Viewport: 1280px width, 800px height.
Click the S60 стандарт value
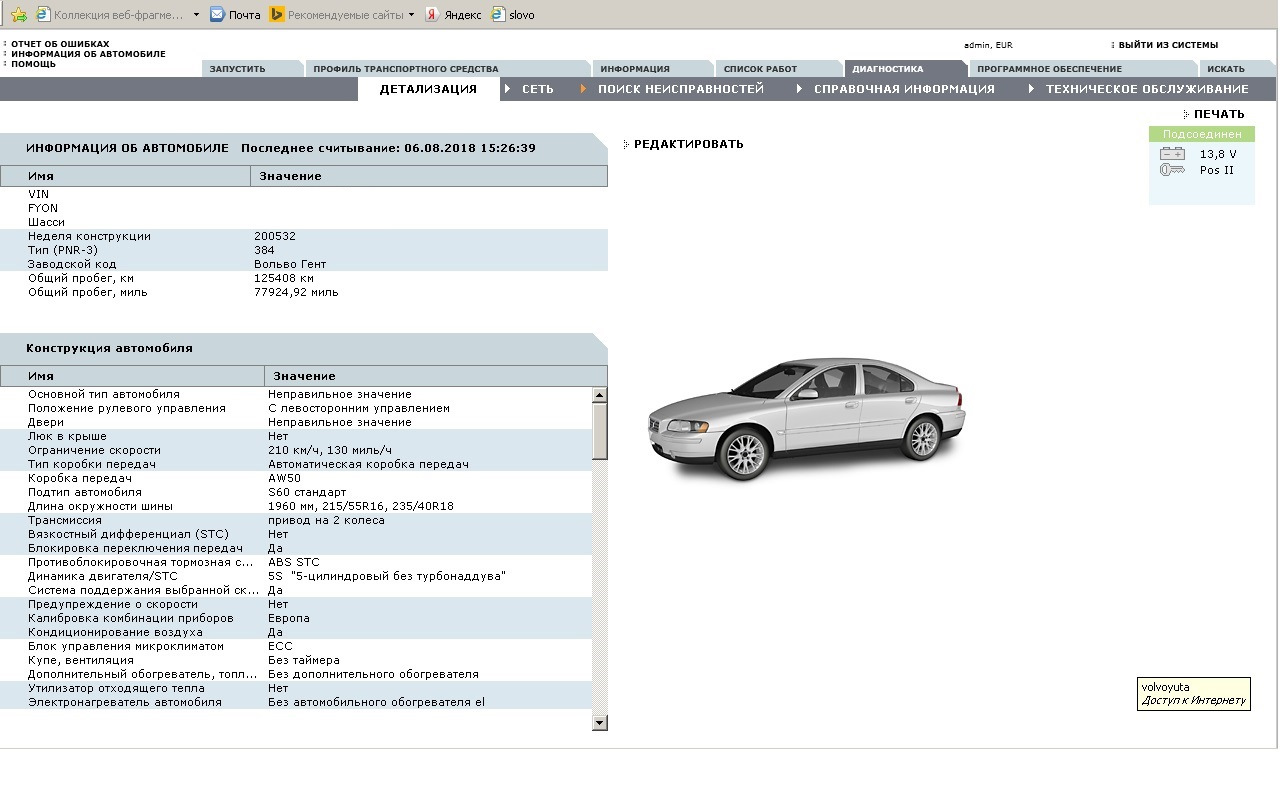(307, 492)
